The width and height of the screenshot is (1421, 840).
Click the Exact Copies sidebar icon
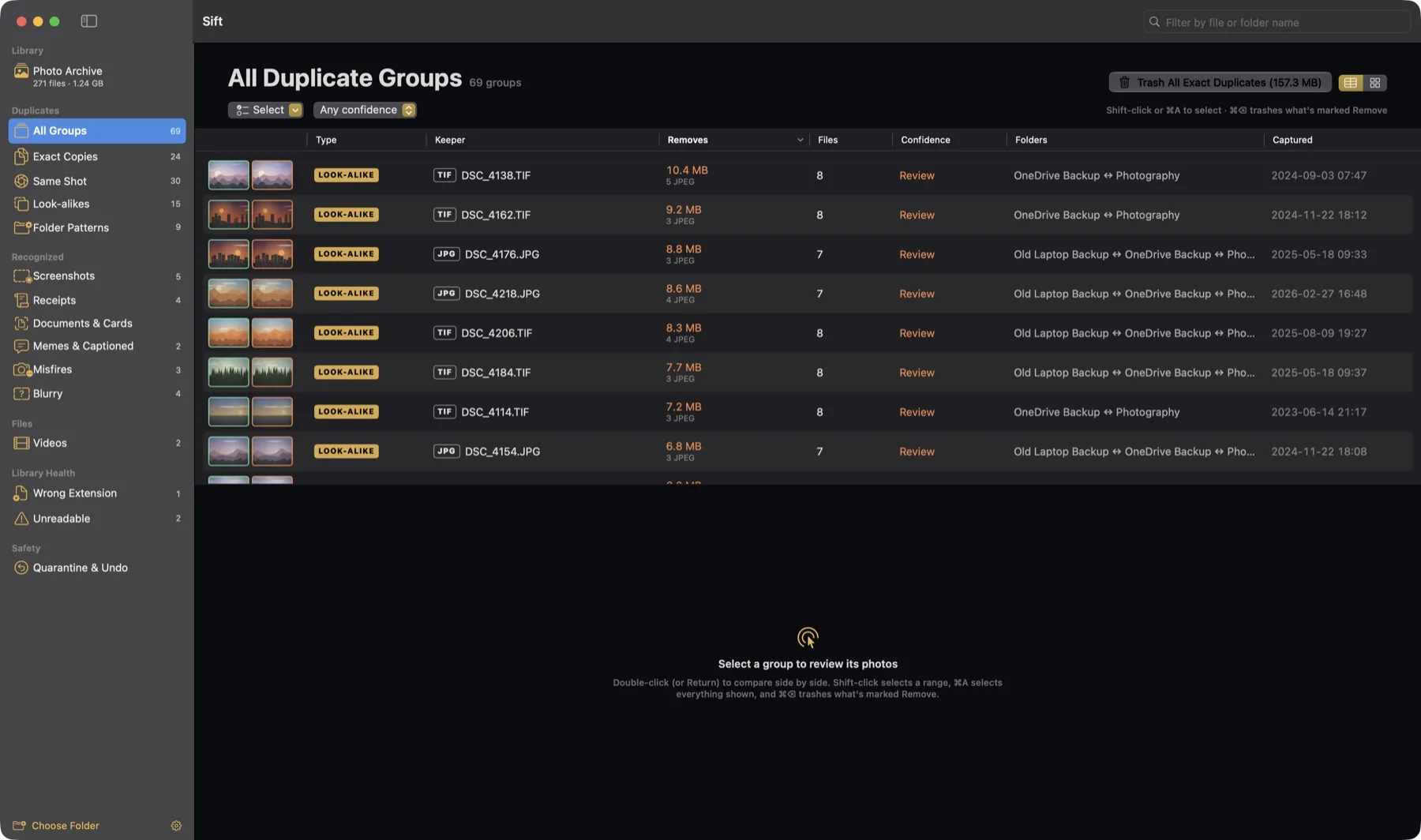[x=21, y=156]
